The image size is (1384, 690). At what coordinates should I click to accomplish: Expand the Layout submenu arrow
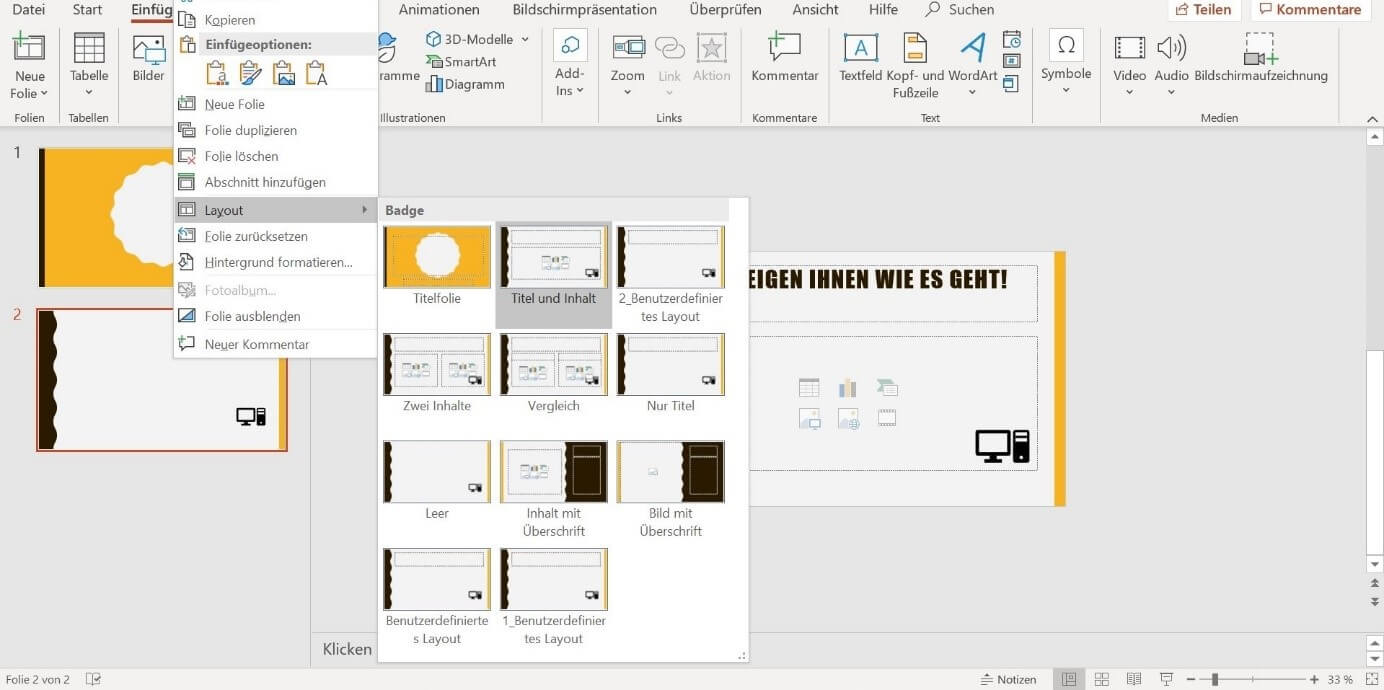pyautogui.click(x=365, y=210)
